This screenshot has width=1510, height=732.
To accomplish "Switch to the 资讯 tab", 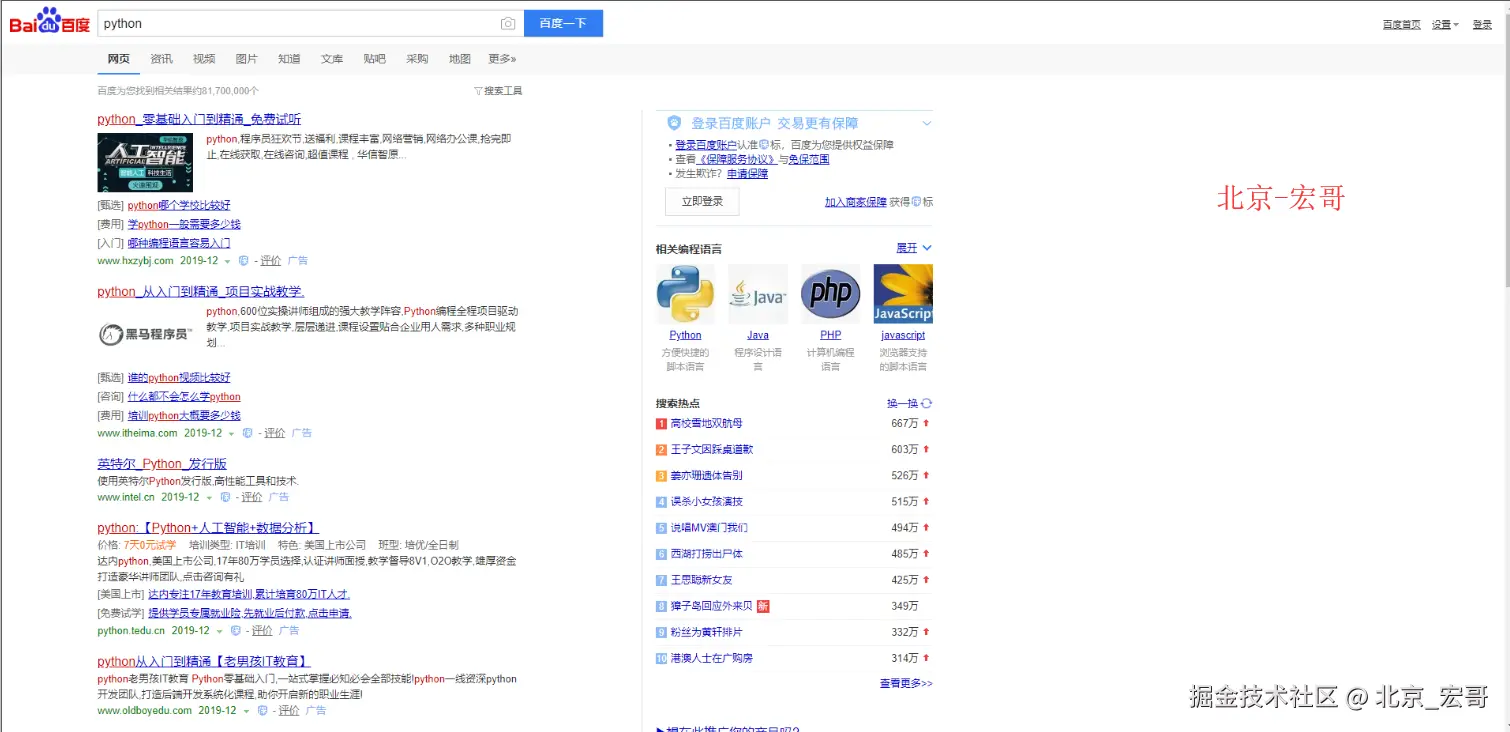I will (161, 59).
